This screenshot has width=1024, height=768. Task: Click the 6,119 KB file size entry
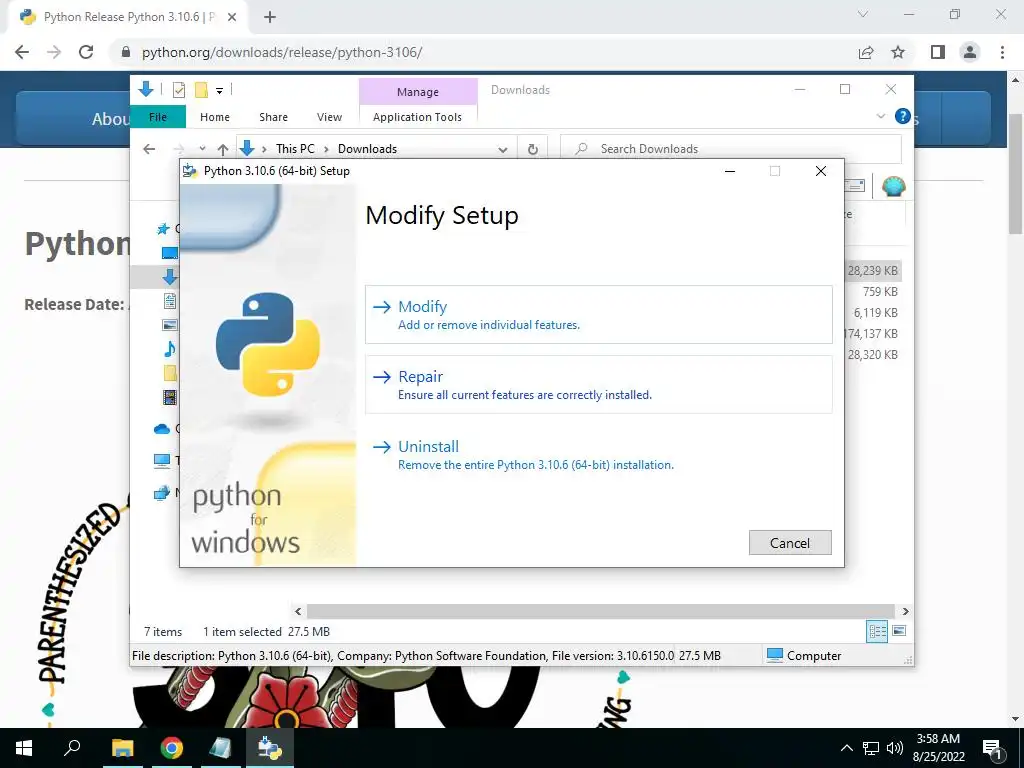(876, 313)
